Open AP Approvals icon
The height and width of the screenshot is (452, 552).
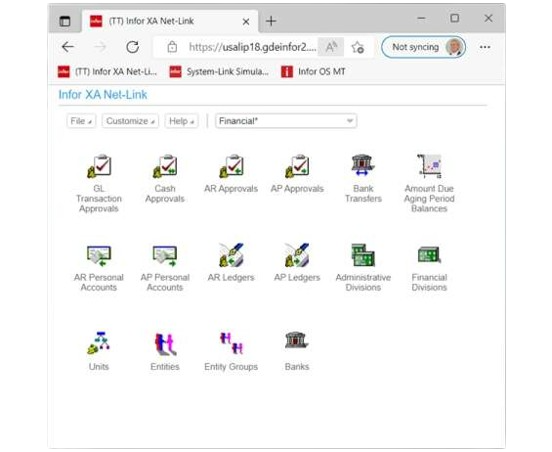[x=297, y=166]
